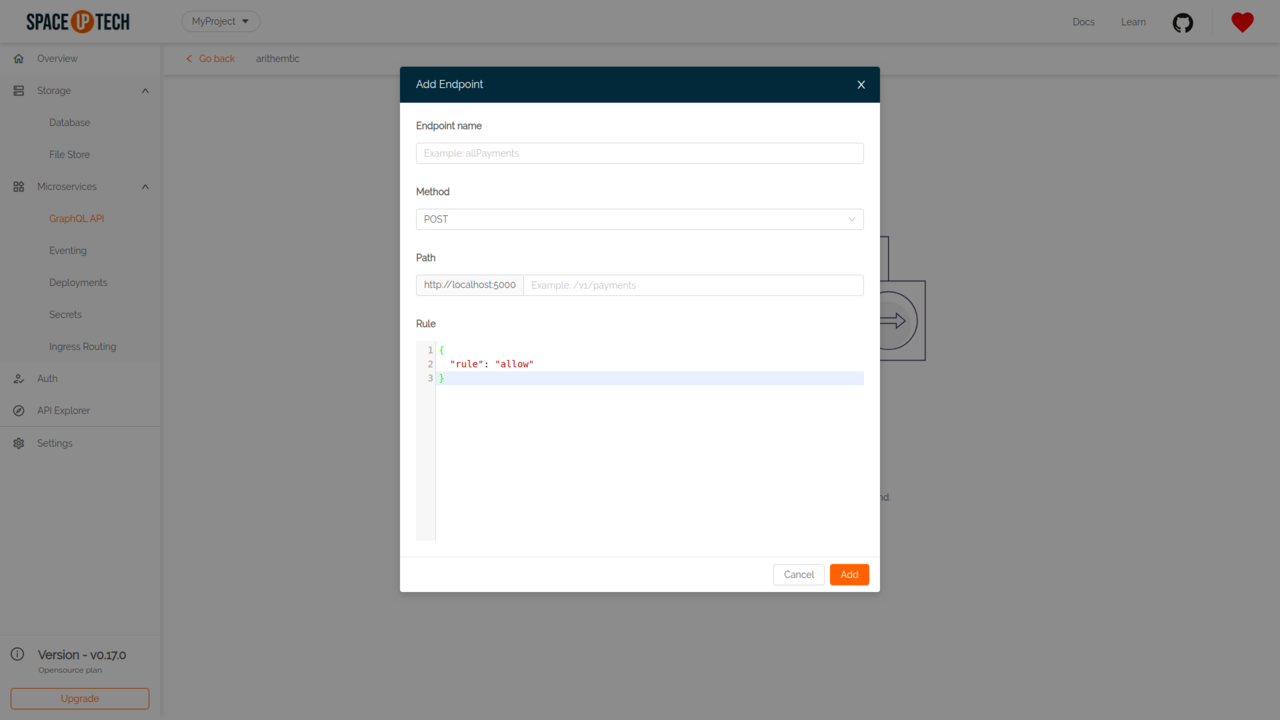1280x720 pixels.
Task: Click the Microservices grid icon
Action: point(17,186)
